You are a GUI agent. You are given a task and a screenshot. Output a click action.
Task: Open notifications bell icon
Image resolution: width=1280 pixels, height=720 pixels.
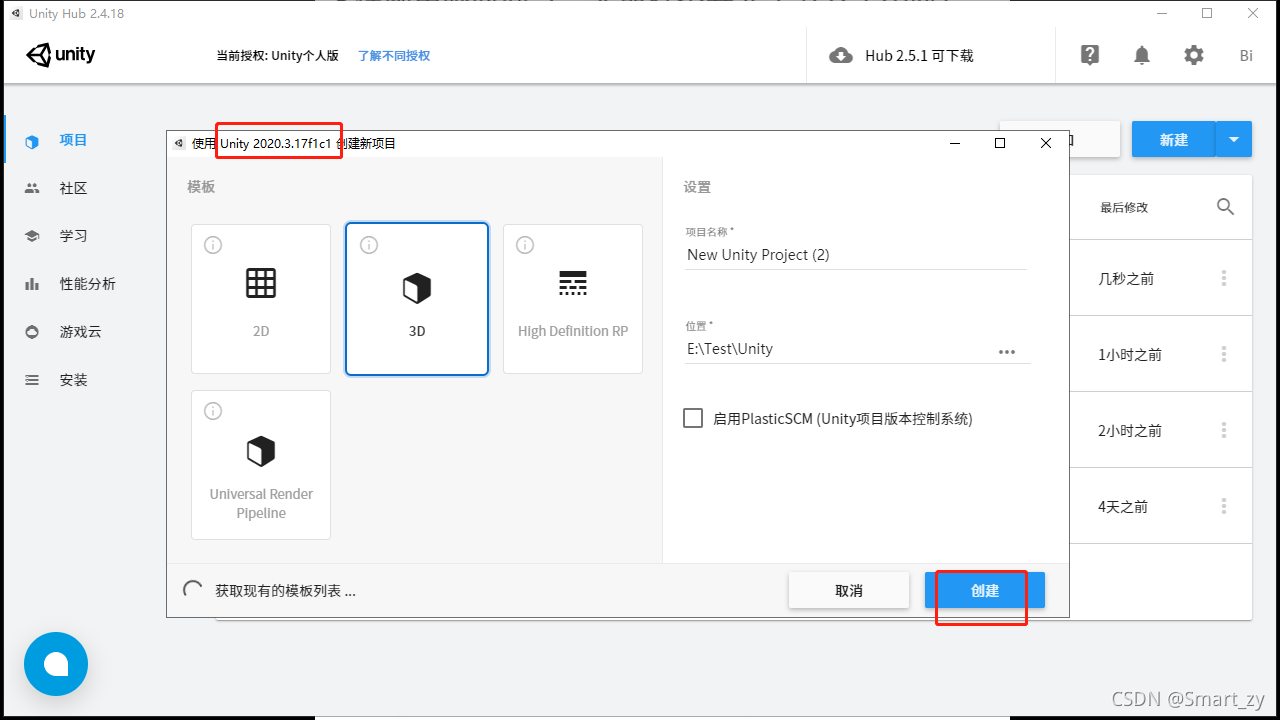coord(1142,55)
